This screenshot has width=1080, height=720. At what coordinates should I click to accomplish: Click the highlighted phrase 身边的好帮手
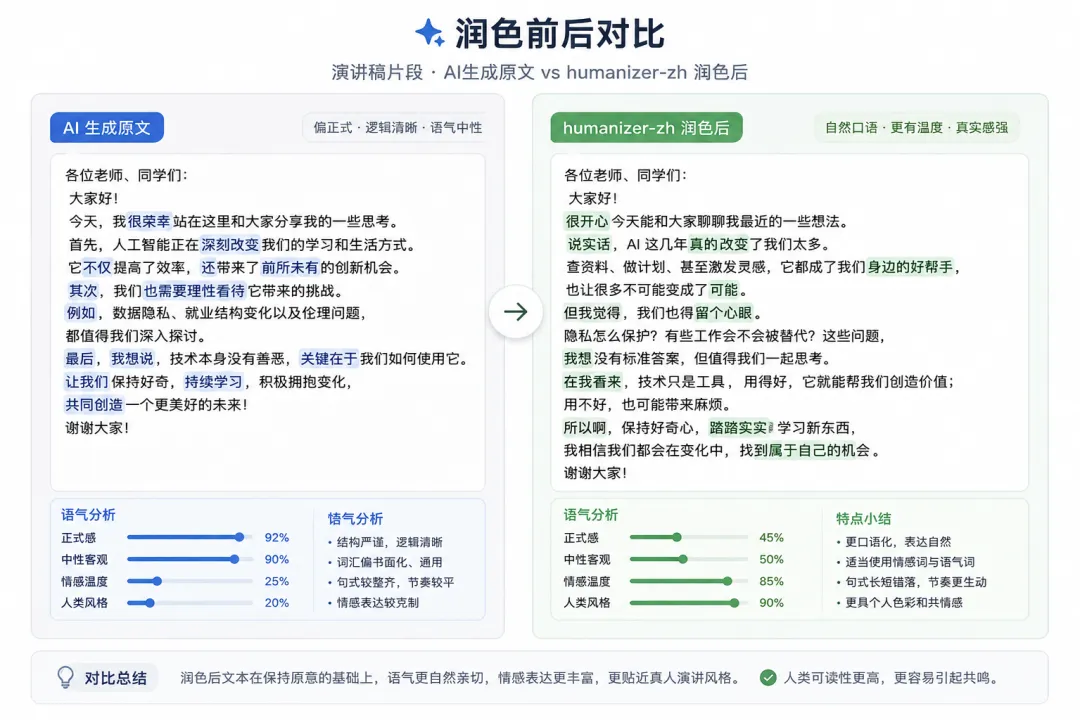pyautogui.click(x=910, y=267)
